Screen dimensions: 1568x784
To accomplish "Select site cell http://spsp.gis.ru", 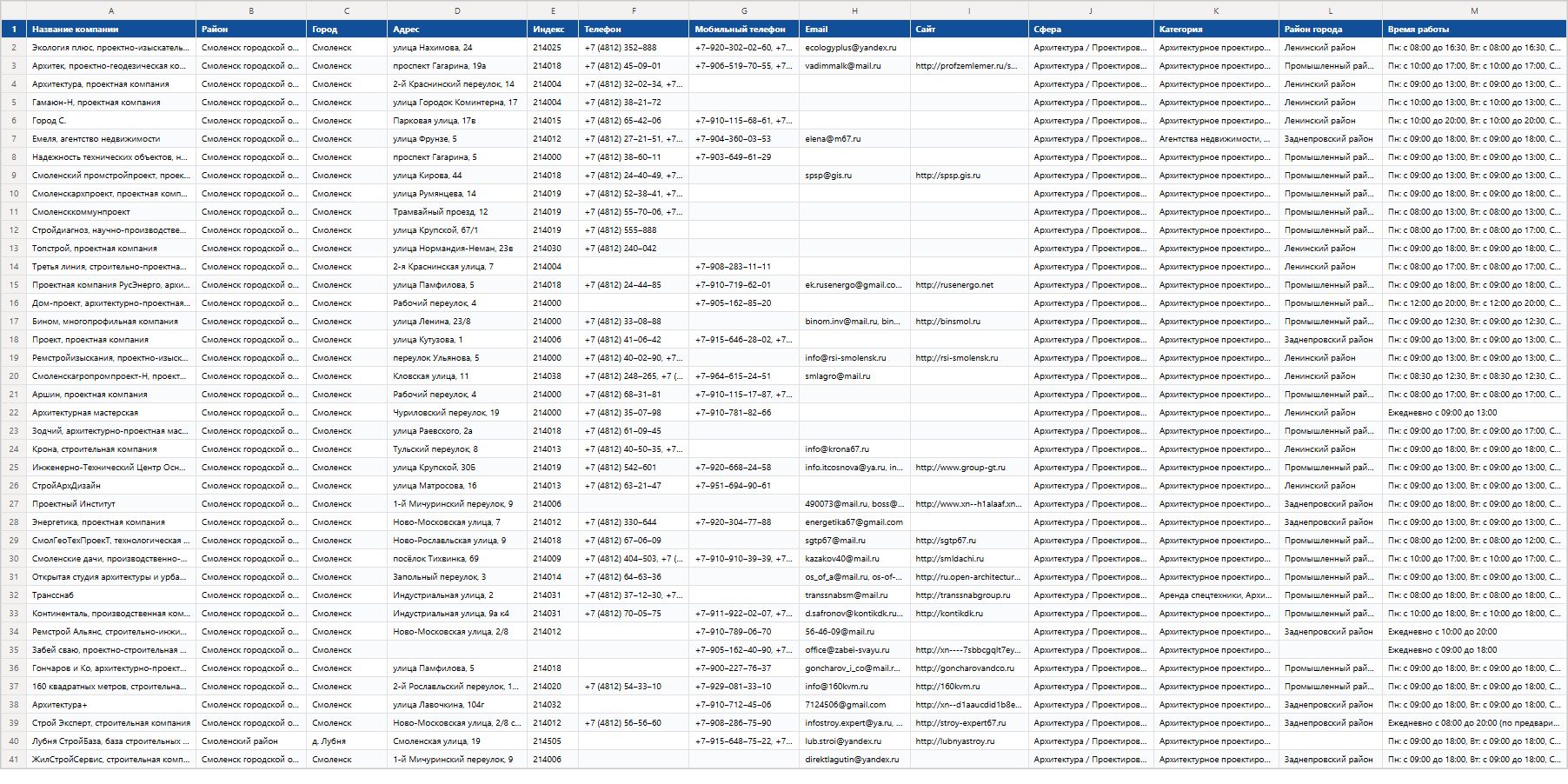I will coord(969,175).
